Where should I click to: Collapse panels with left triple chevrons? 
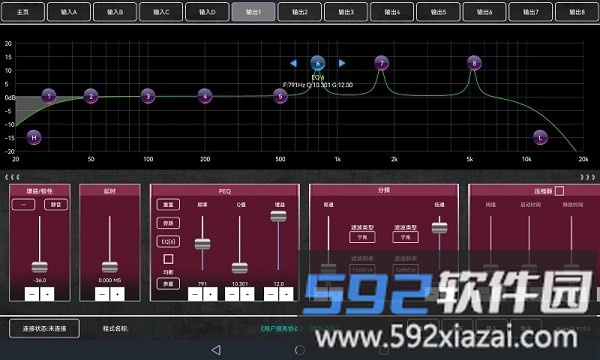click(x=11, y=177)
